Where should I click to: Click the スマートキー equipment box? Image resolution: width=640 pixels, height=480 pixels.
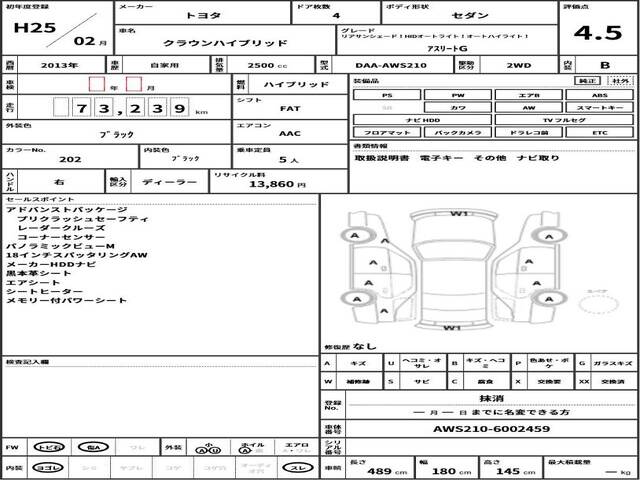click(598, 106)
